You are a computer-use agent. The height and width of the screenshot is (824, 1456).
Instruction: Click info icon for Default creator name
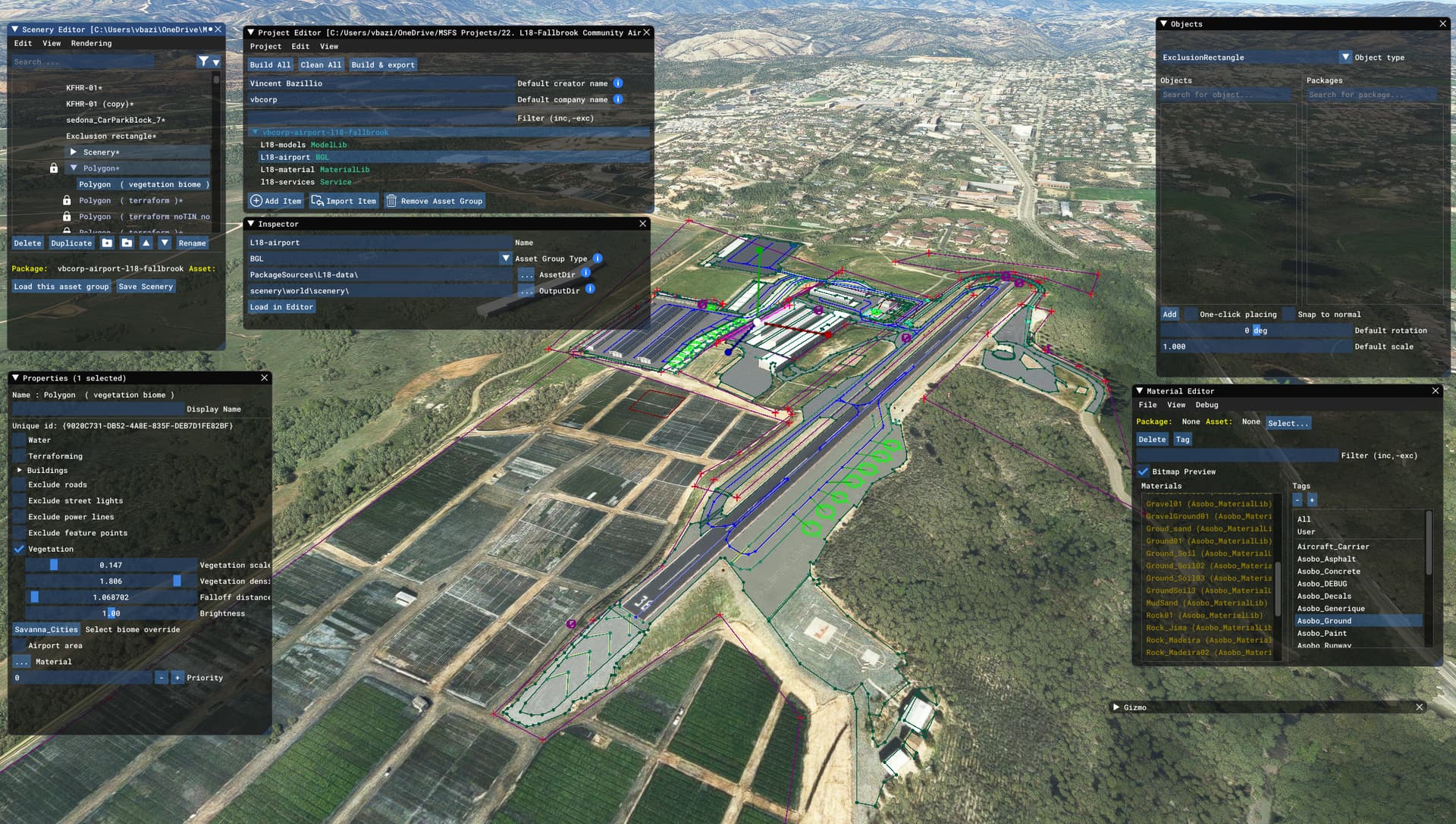tap(618, 83)
